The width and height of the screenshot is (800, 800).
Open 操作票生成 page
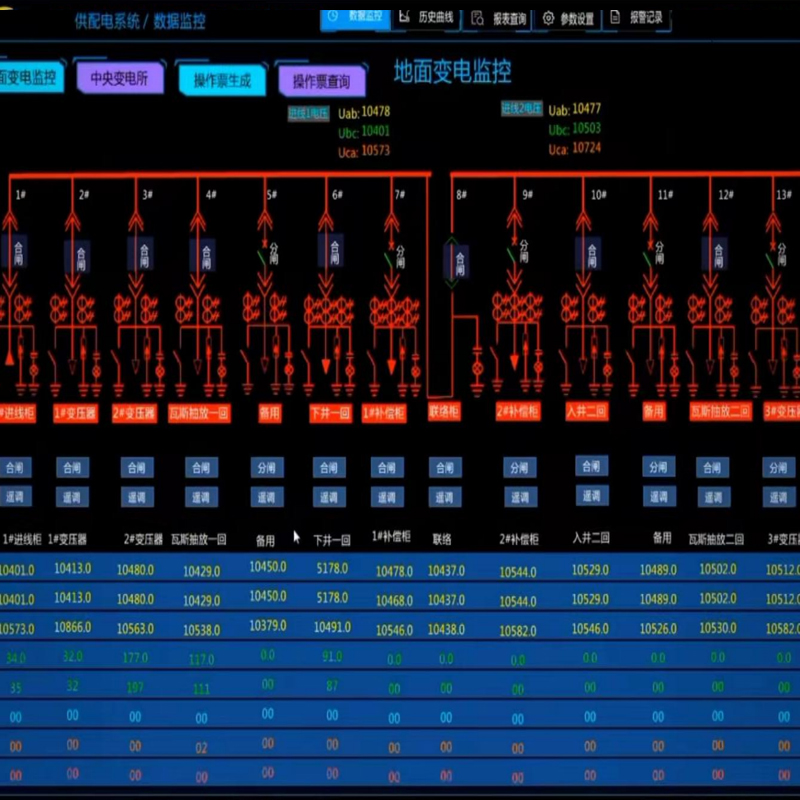click(222, 80)
